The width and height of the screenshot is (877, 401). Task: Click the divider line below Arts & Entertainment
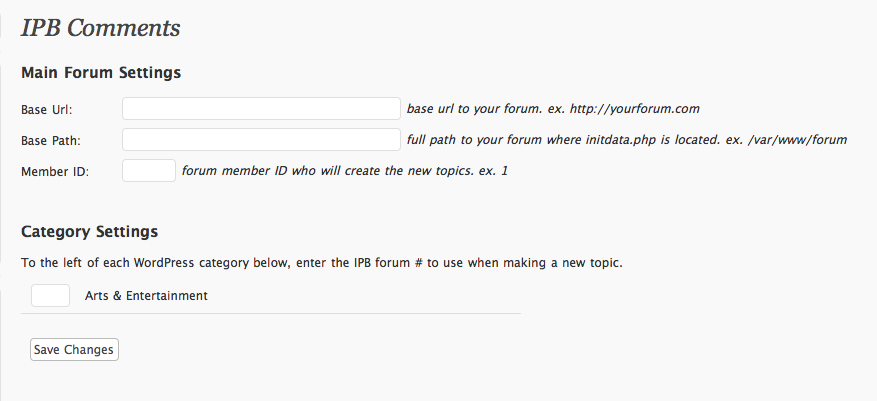click(x=271, y=314)
